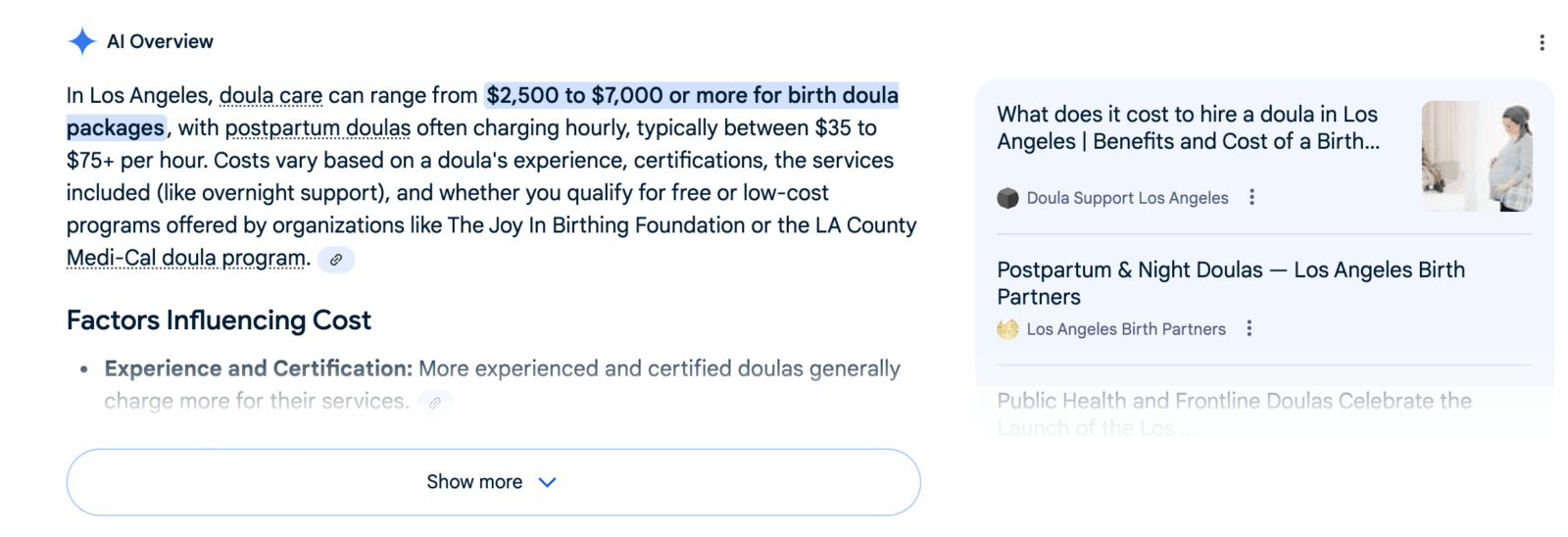
Task: Click the "Factors Influencing Cost" heading
Action: 219,320
